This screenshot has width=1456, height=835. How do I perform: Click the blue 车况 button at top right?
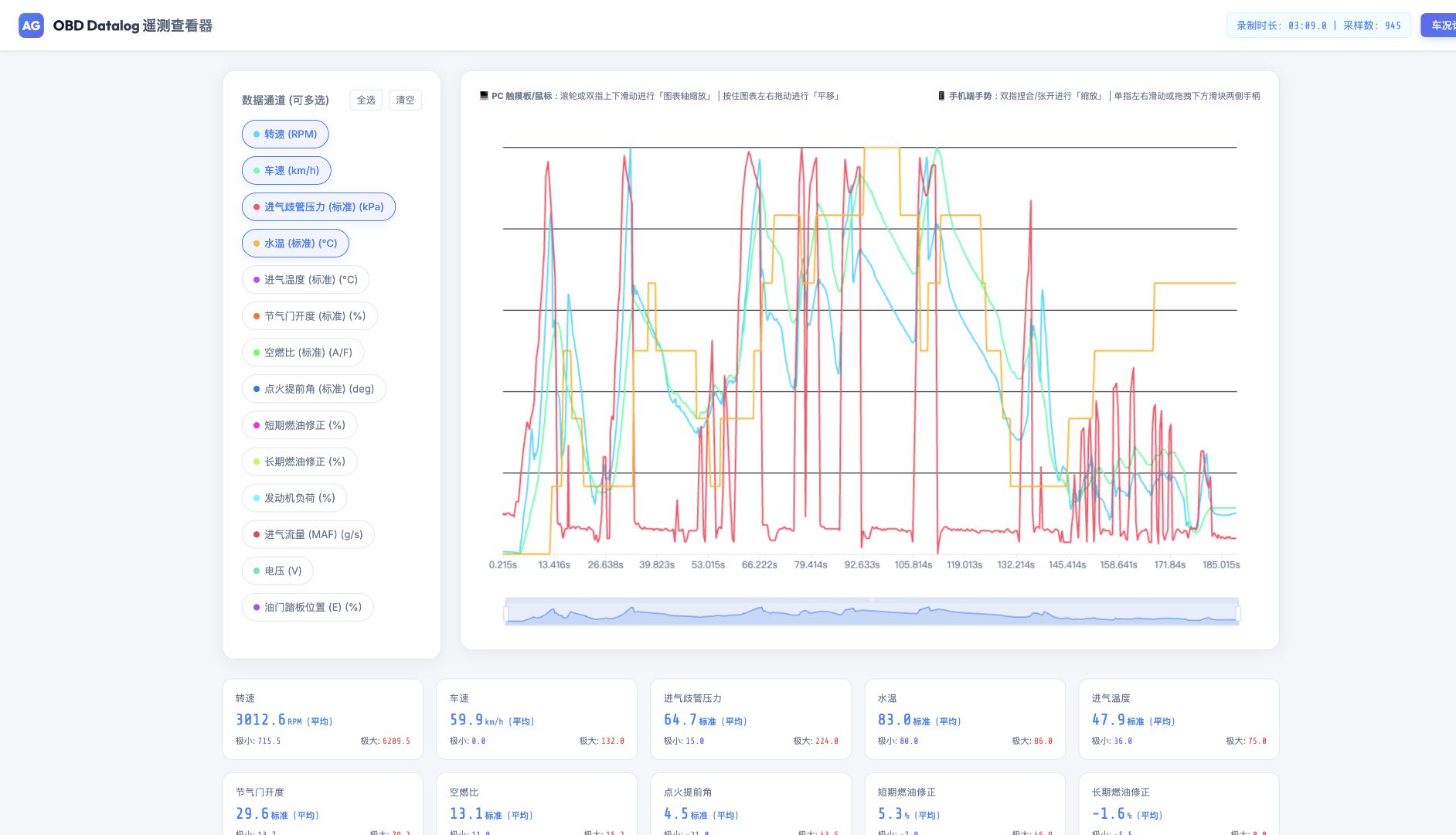1439,26
